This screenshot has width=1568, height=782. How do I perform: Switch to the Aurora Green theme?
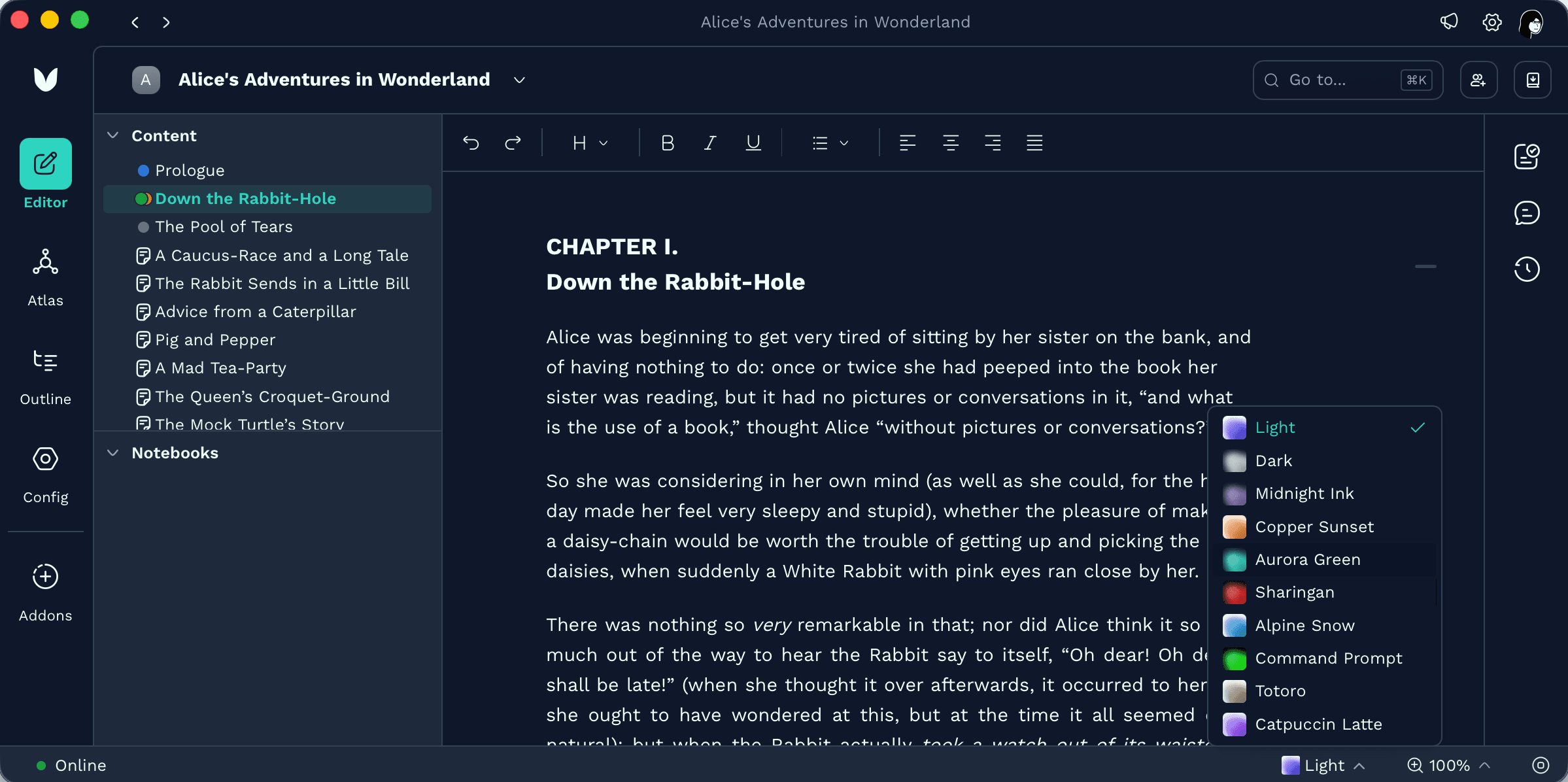pos(1324,560)
